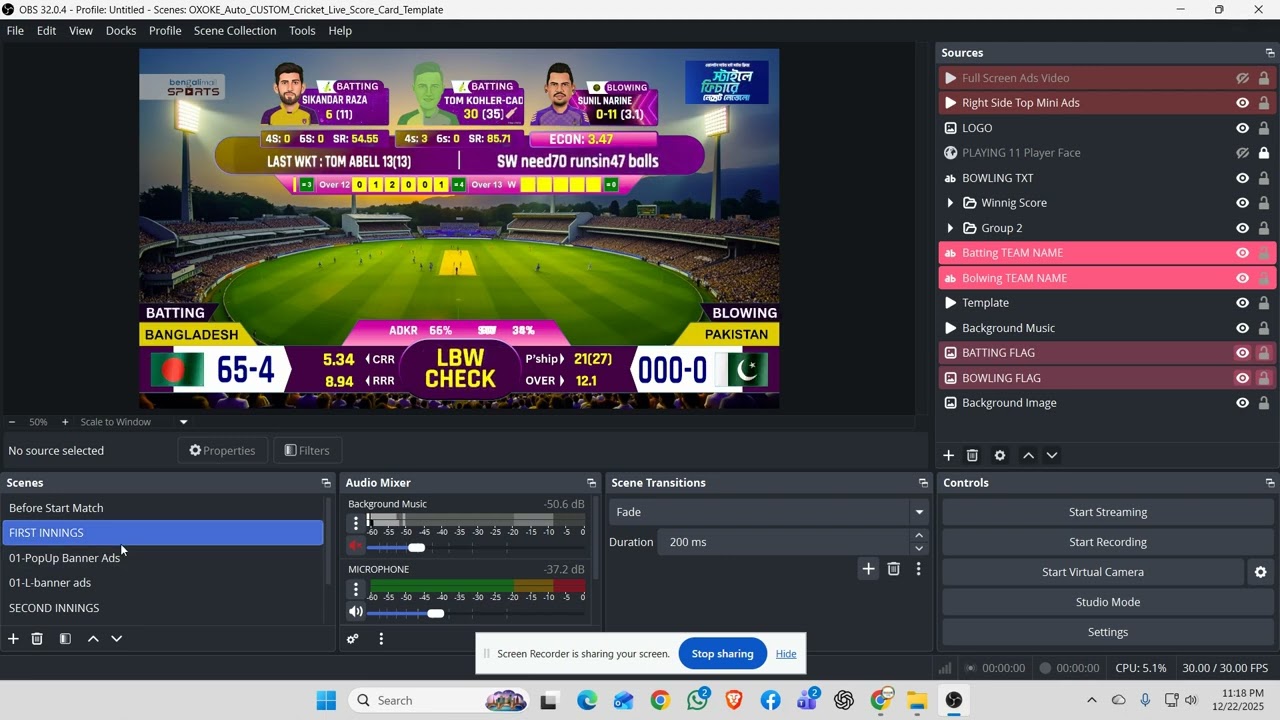
Task: Pop out the Controls dock
Action: click(1270, 483)
